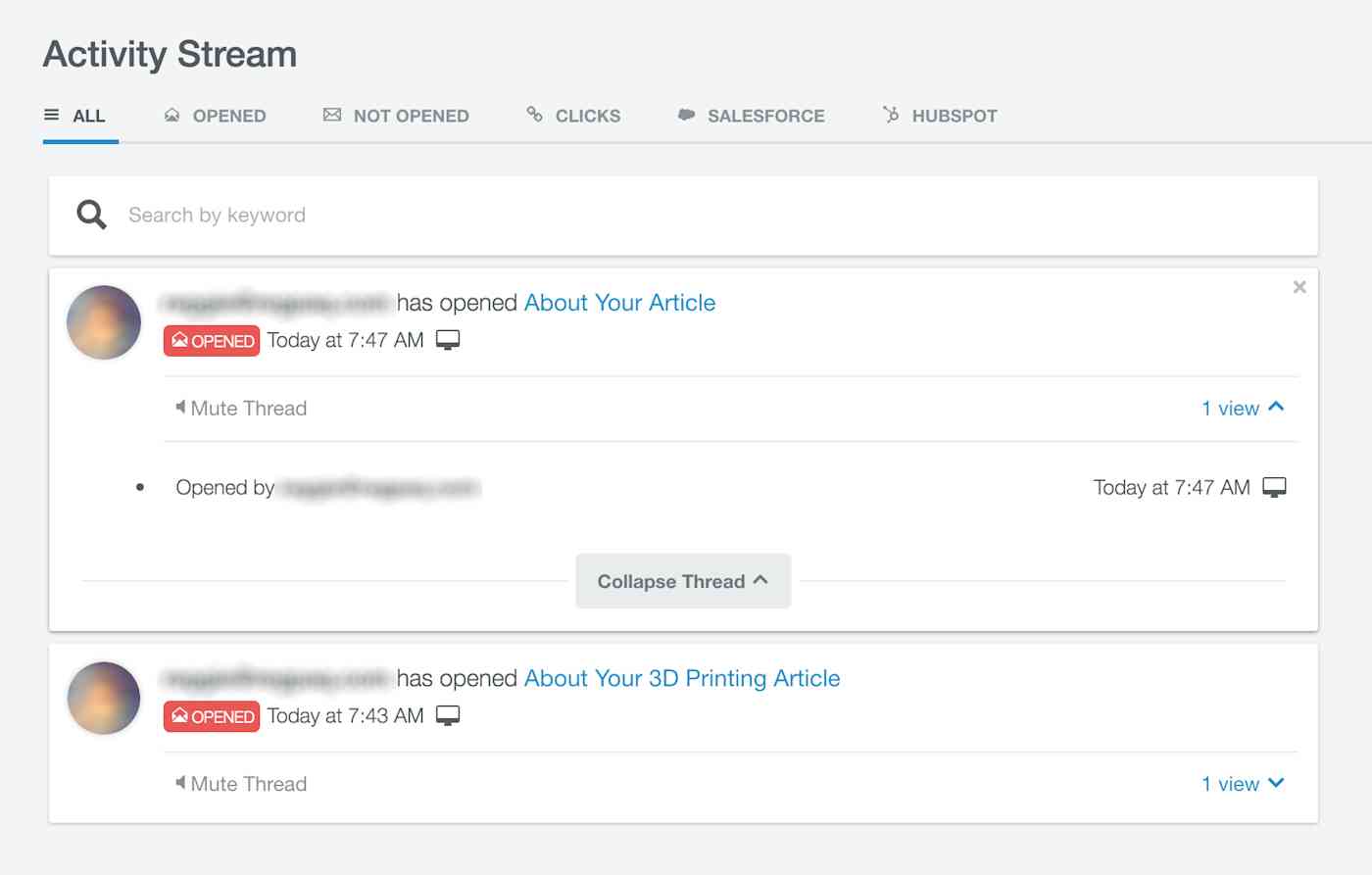Click desktop icon next to 7:43 AM
The image size is (1372, 875).
point(448,715)
